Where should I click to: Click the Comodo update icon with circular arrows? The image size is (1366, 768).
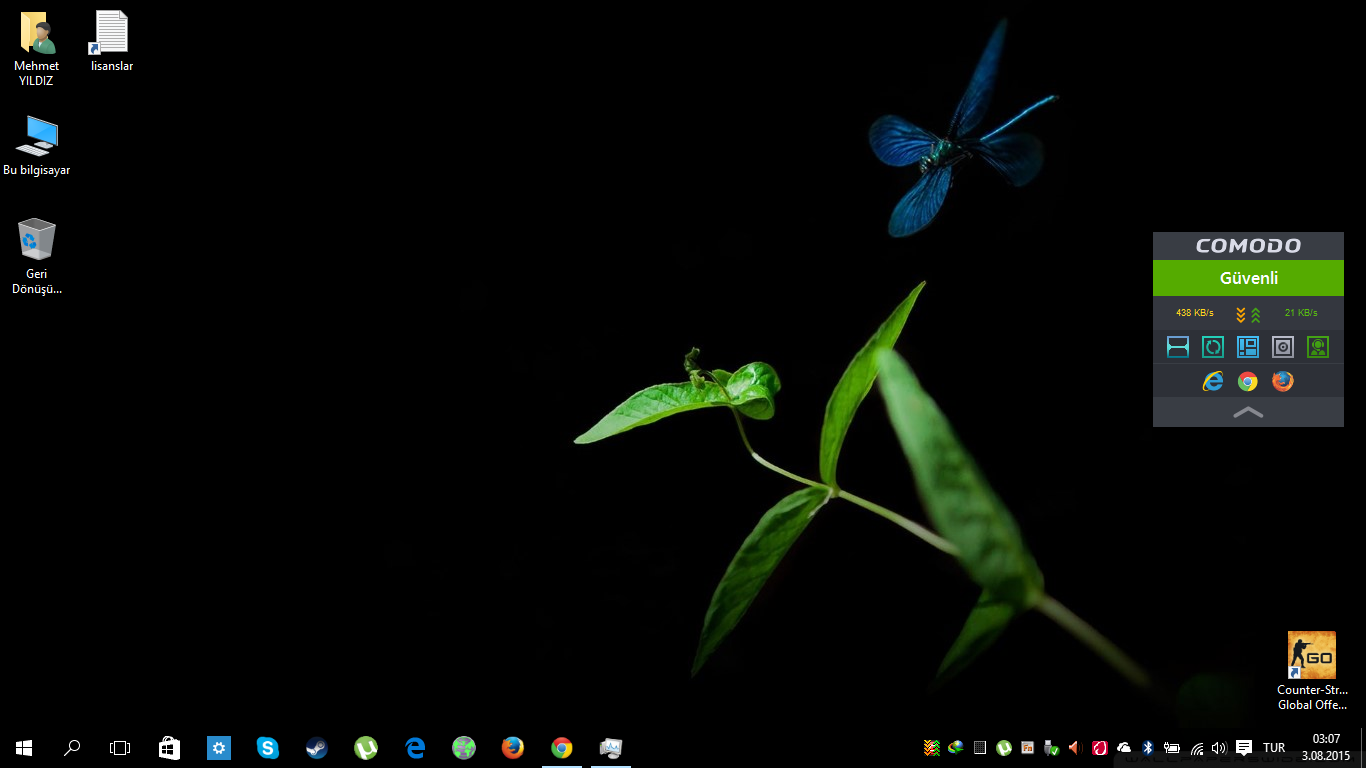tap(1213, 347)
